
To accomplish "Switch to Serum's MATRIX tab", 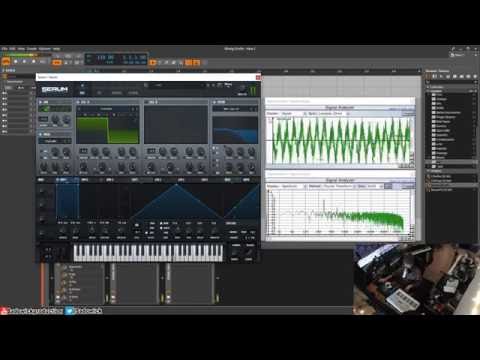I will pyautogui.click(x=116, y=93).
